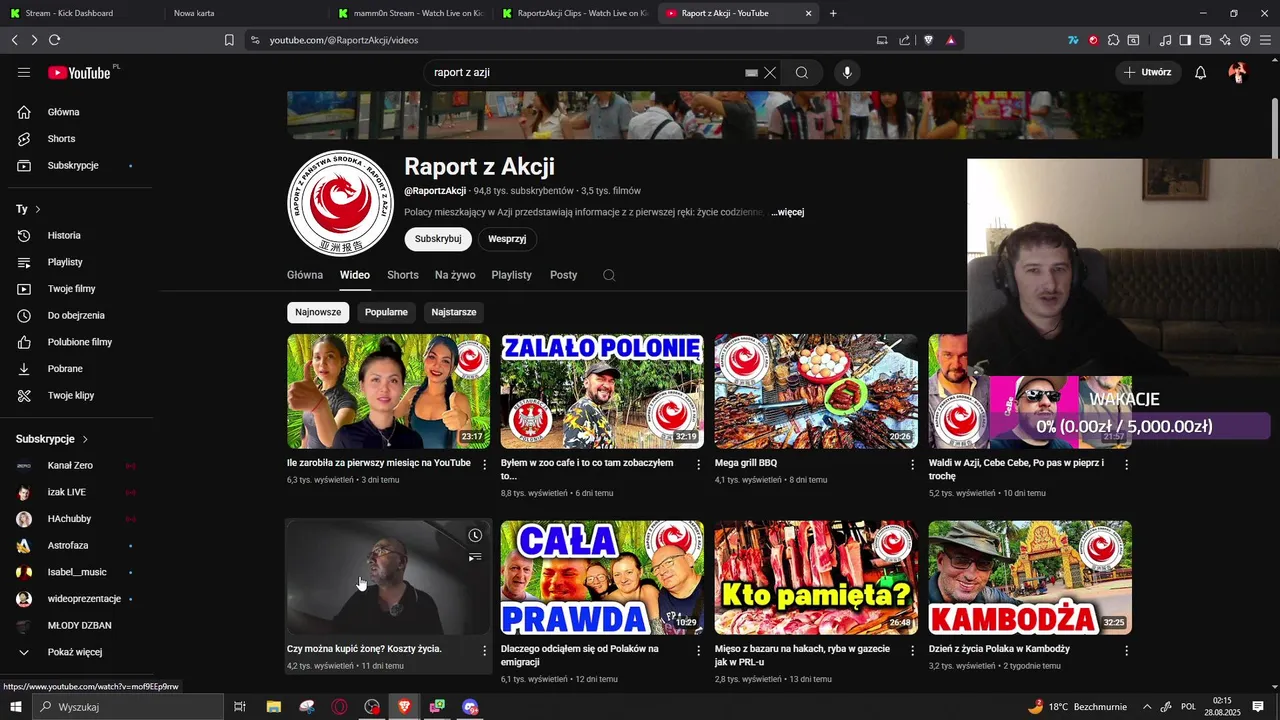Image resolution: width=1280 pixels, height=720 pixels.
Task: Add 'Czy można kupić żonę' to queue
Action: point(475,557)
